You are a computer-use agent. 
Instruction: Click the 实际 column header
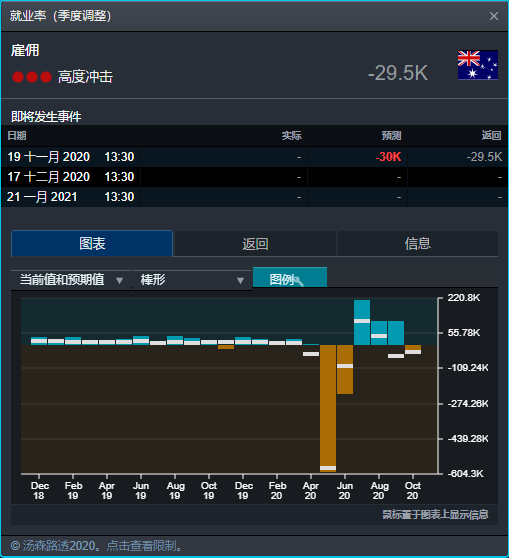point(292,136)
